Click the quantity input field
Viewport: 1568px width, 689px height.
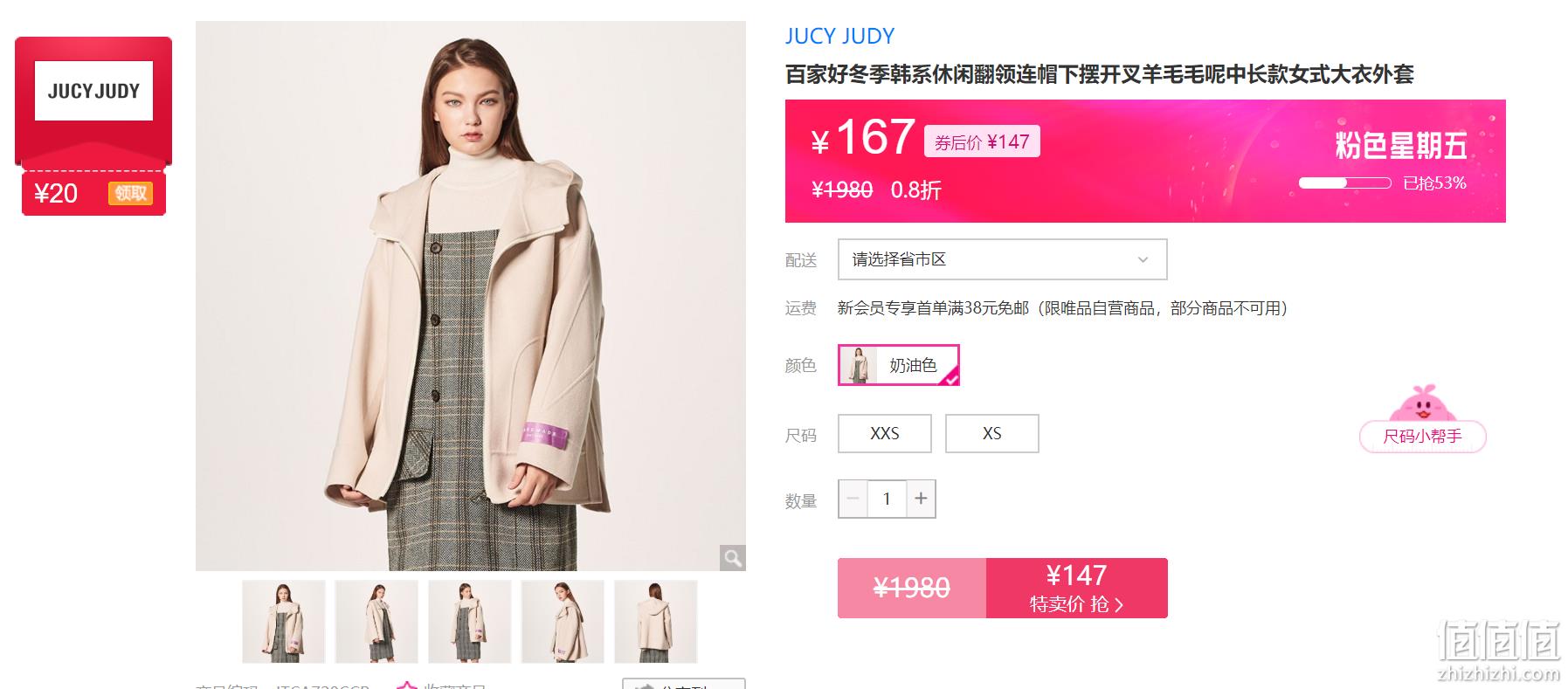tap(887, 499)
